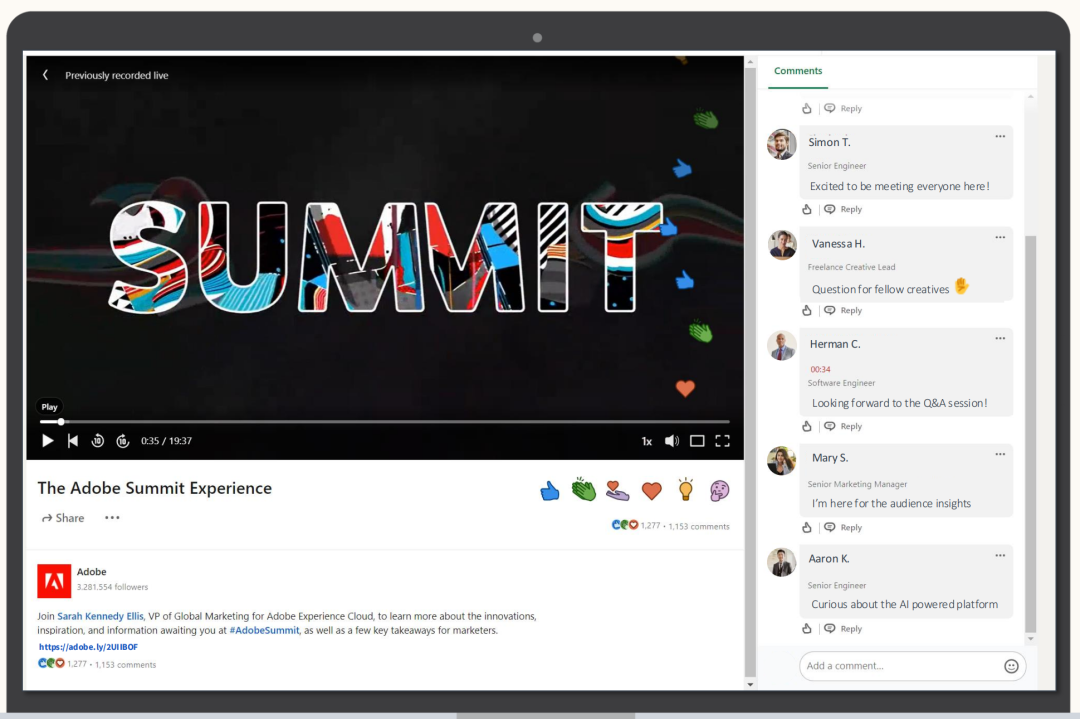The width and height of the screenshot is (1080, 719).
Task: Visit the adobe.ly/2UIIBOF link
Action: pos(88,647)
